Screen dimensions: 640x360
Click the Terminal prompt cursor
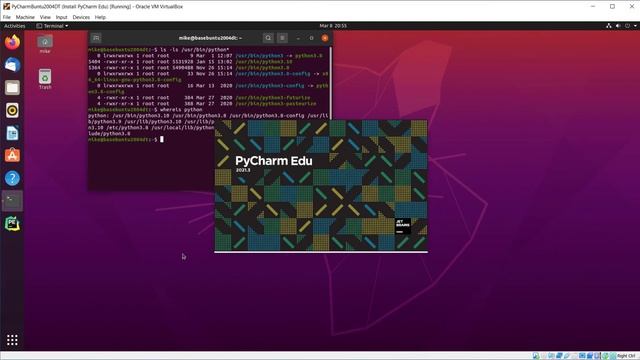tap(162, 140)
